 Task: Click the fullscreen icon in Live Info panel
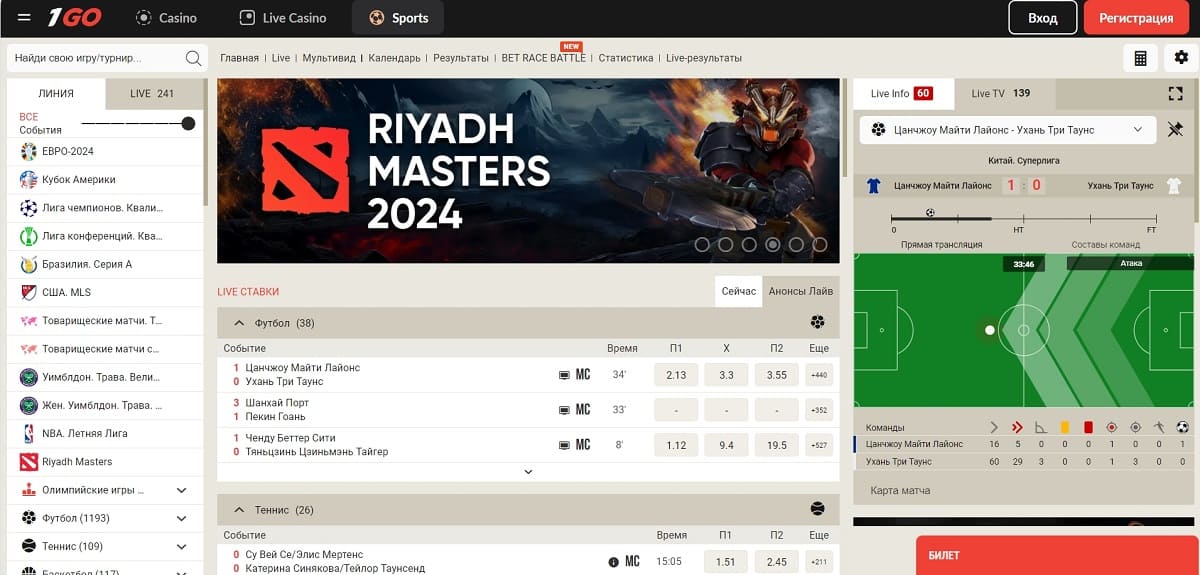click(1175, 94)
